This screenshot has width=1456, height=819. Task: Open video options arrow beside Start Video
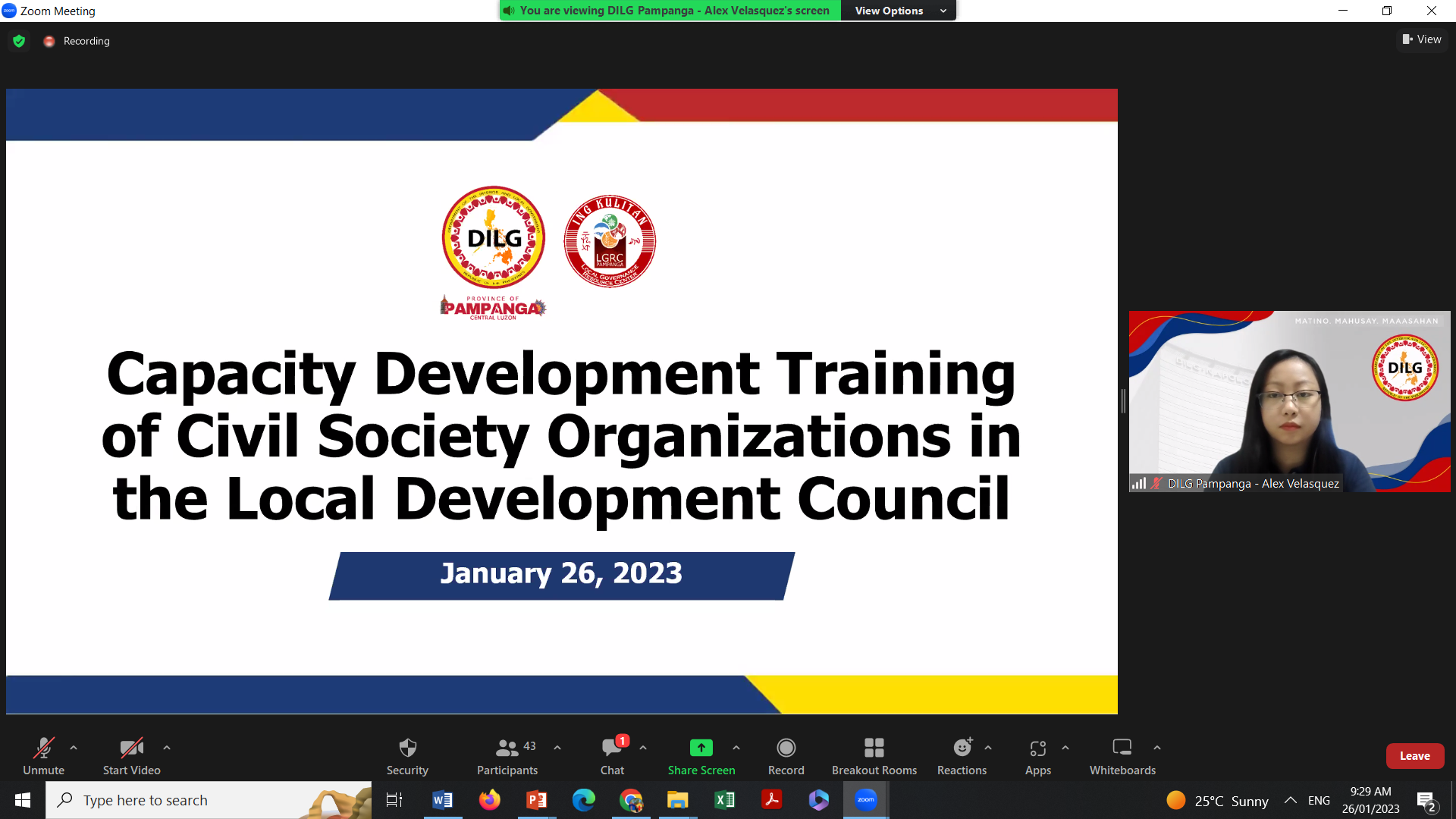click(x=167, y=748)
